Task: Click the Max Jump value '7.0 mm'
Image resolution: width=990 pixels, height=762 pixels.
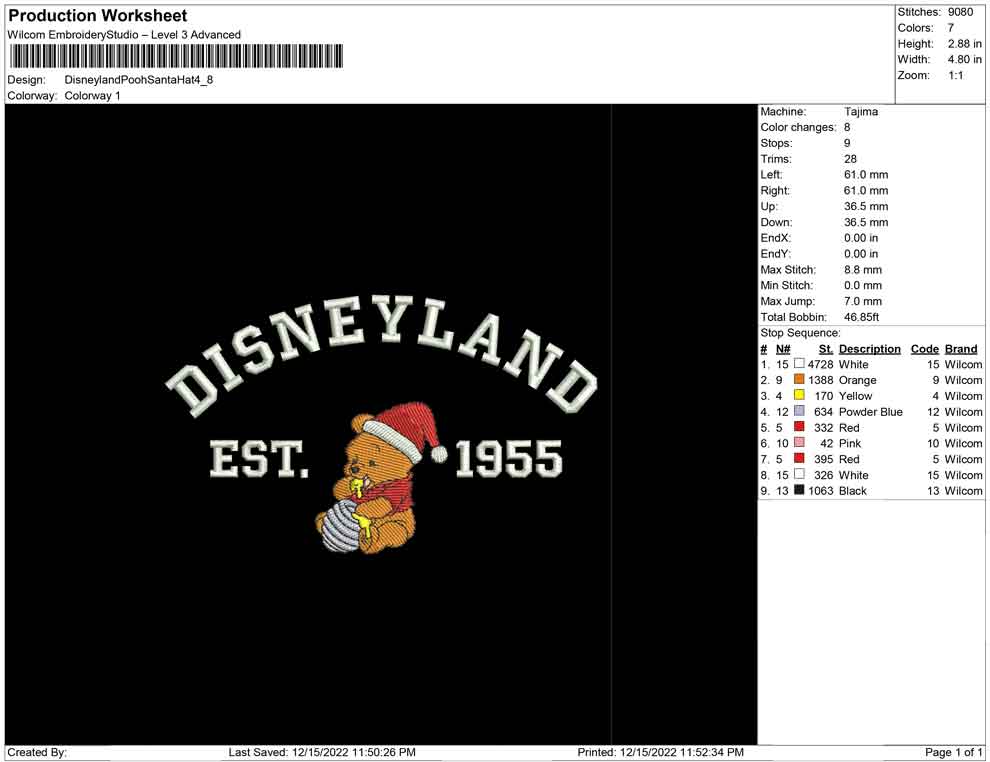Action: coord(862,301)
